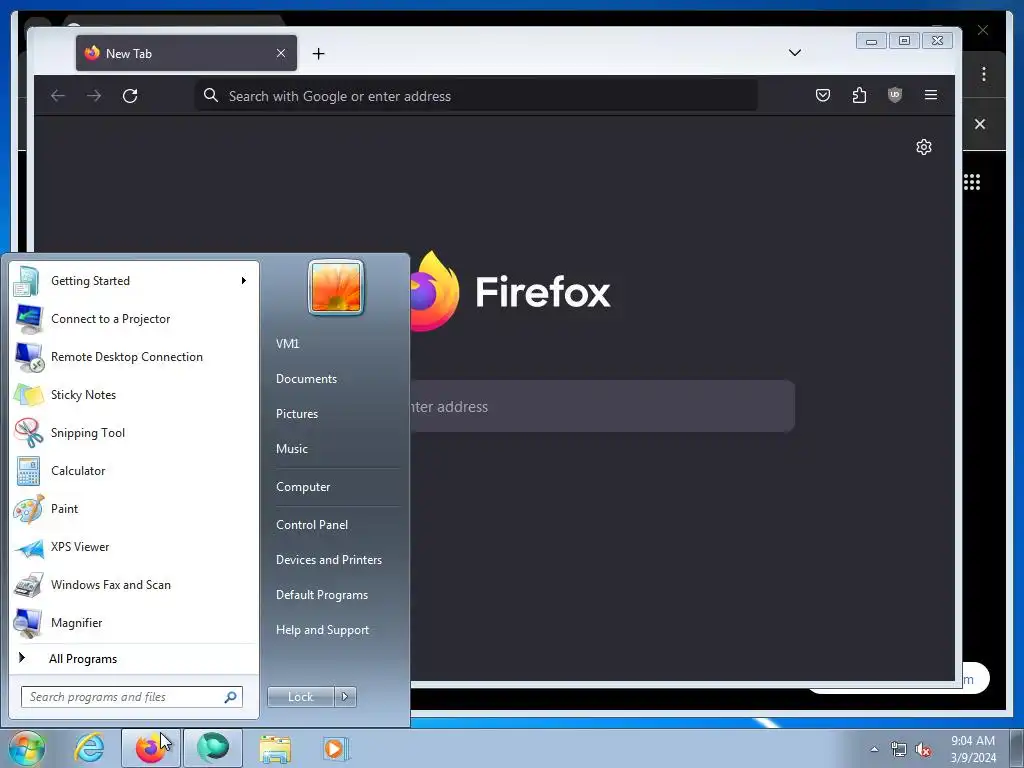
Task: Open Paint from Start menu
Action: [134, 509]
